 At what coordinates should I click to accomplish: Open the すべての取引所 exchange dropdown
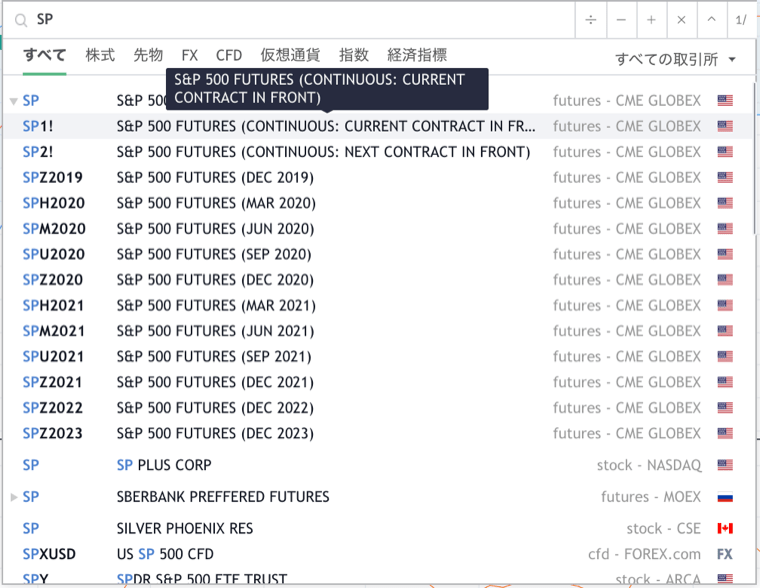[x=675, y=60]
